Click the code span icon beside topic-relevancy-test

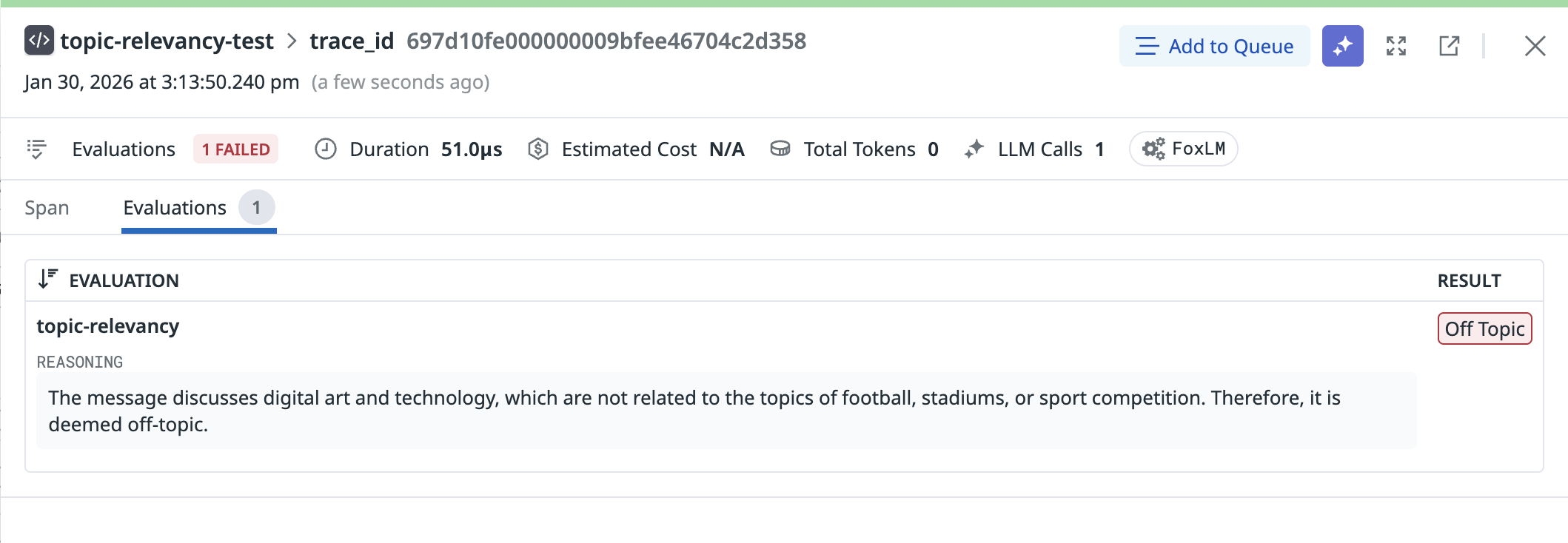tap(39, 41)
